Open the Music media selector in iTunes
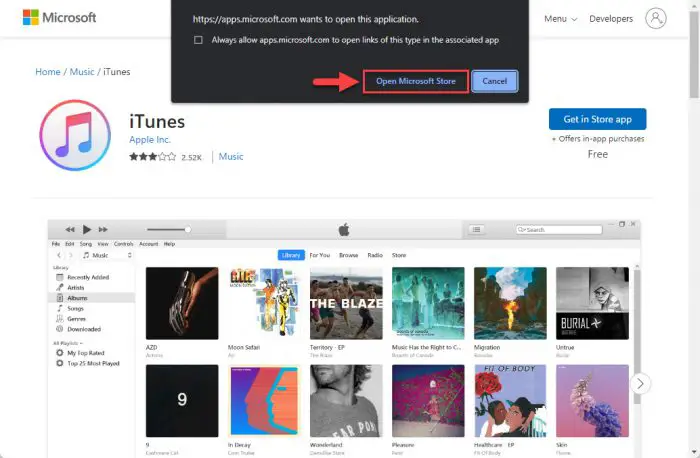 tap(108, 255)
